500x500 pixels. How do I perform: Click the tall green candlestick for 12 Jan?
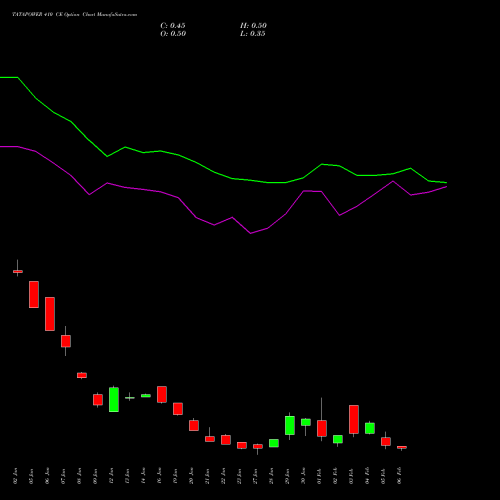(114, 399)
